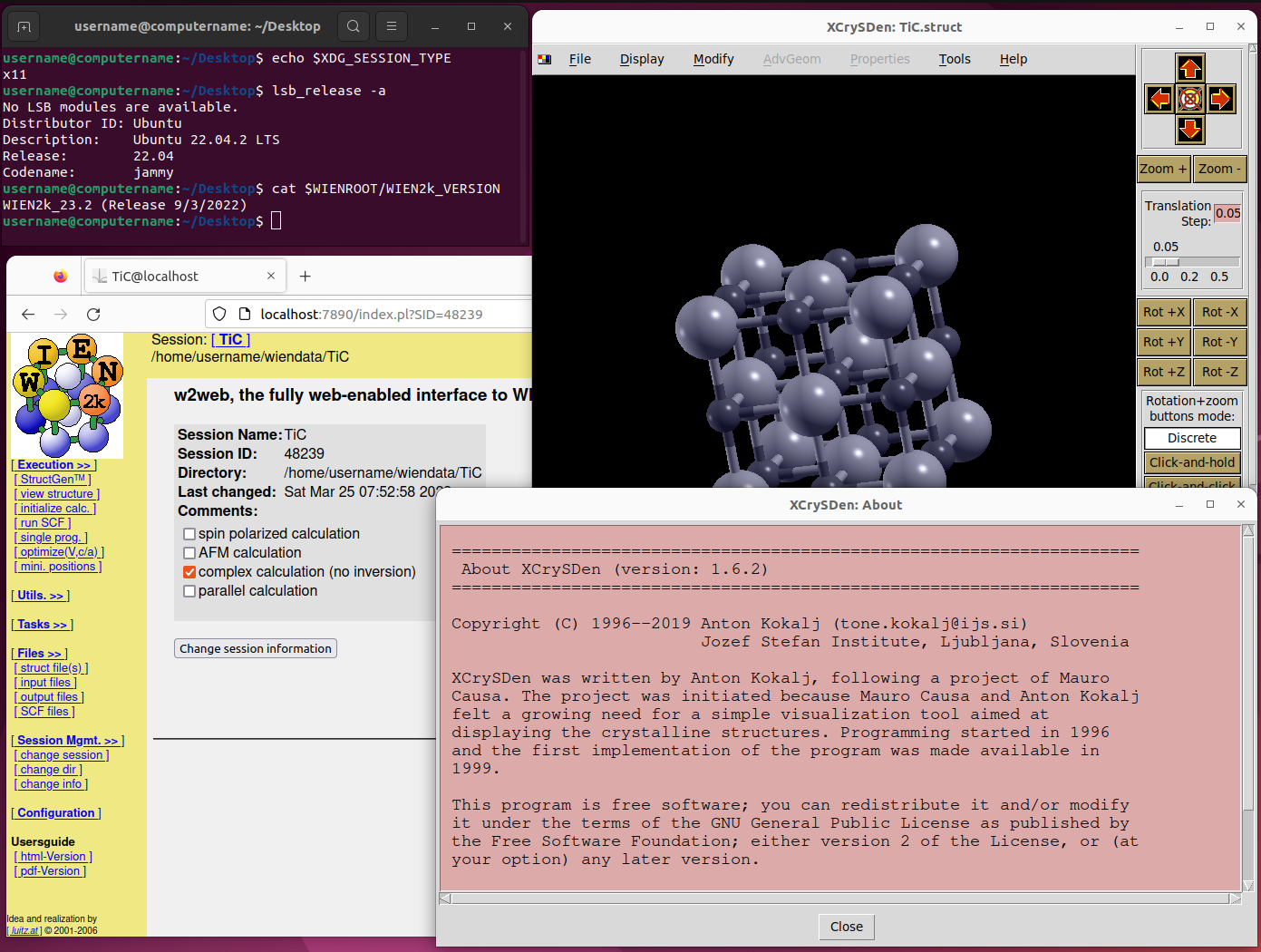The image size is (1261, 952).
Task: Click the page info icon beside localhost URL
Action: pos(244,314)
